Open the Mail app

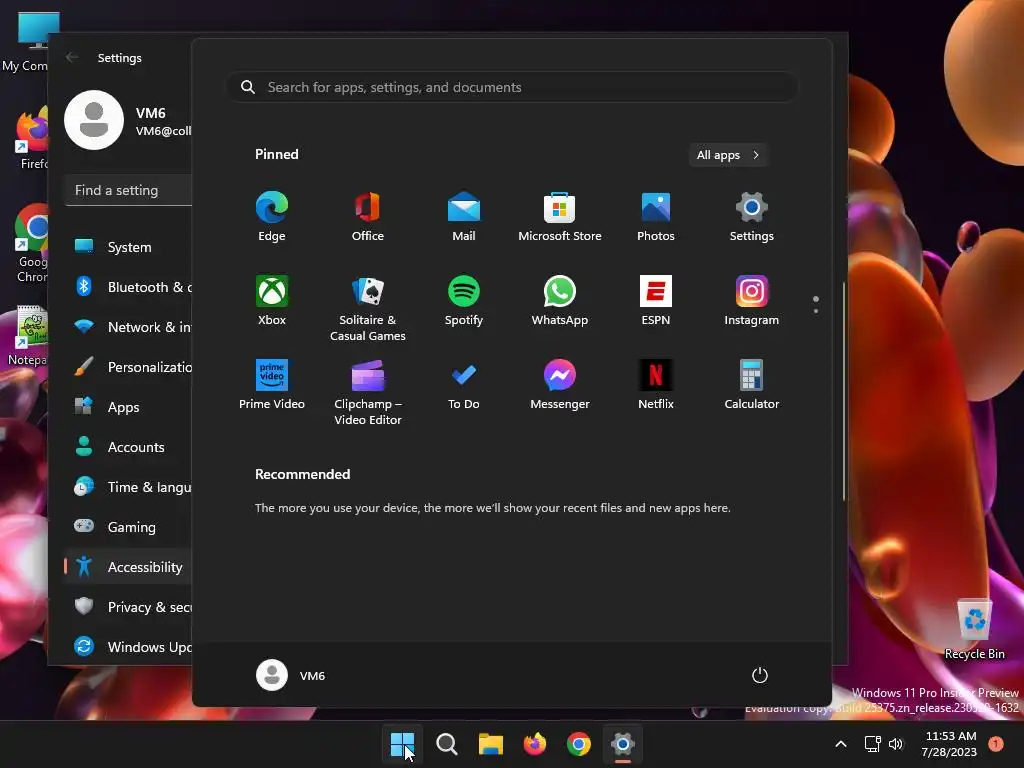click(x=464, y=217)
